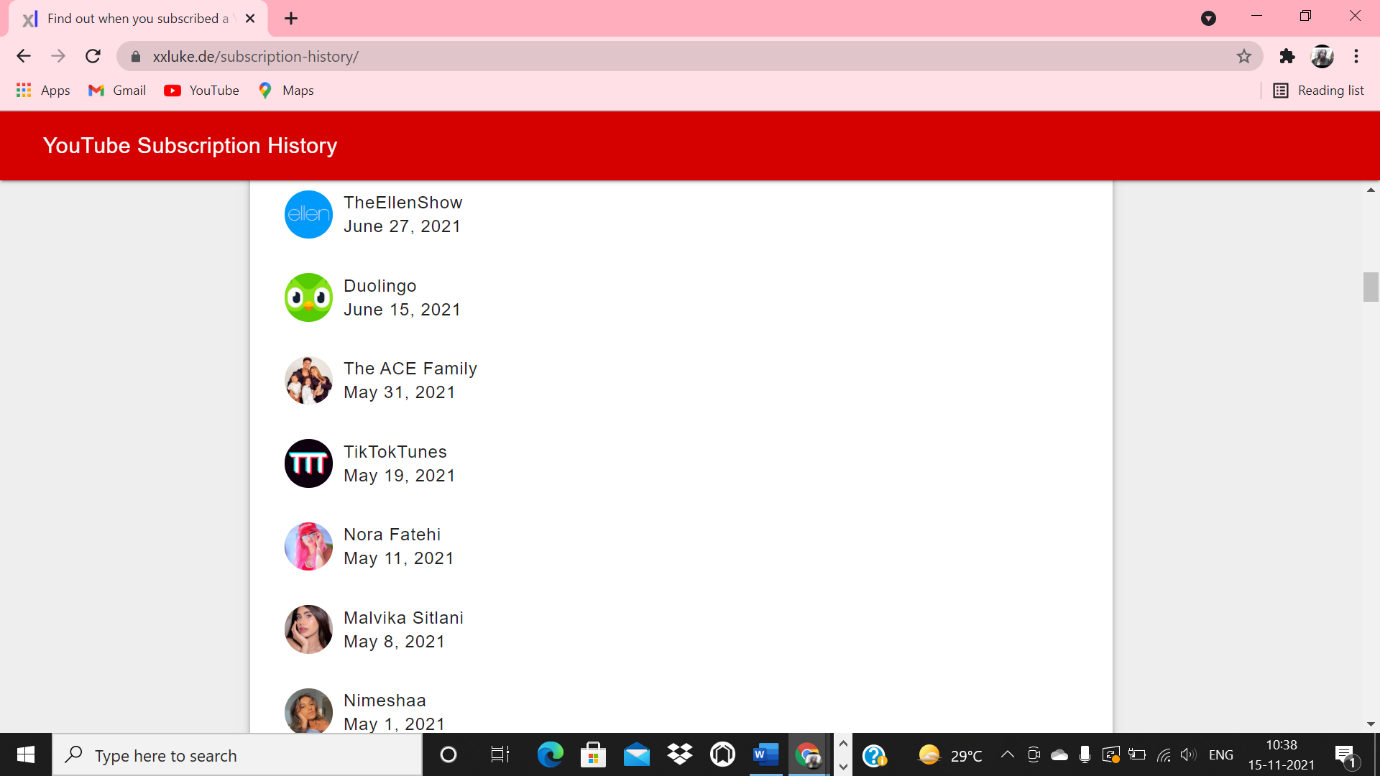The width and height of the screenshot is (1380, 776).
Task: Open the Wi-Fi network tray icon
Action: click(x=1163, y=755)
